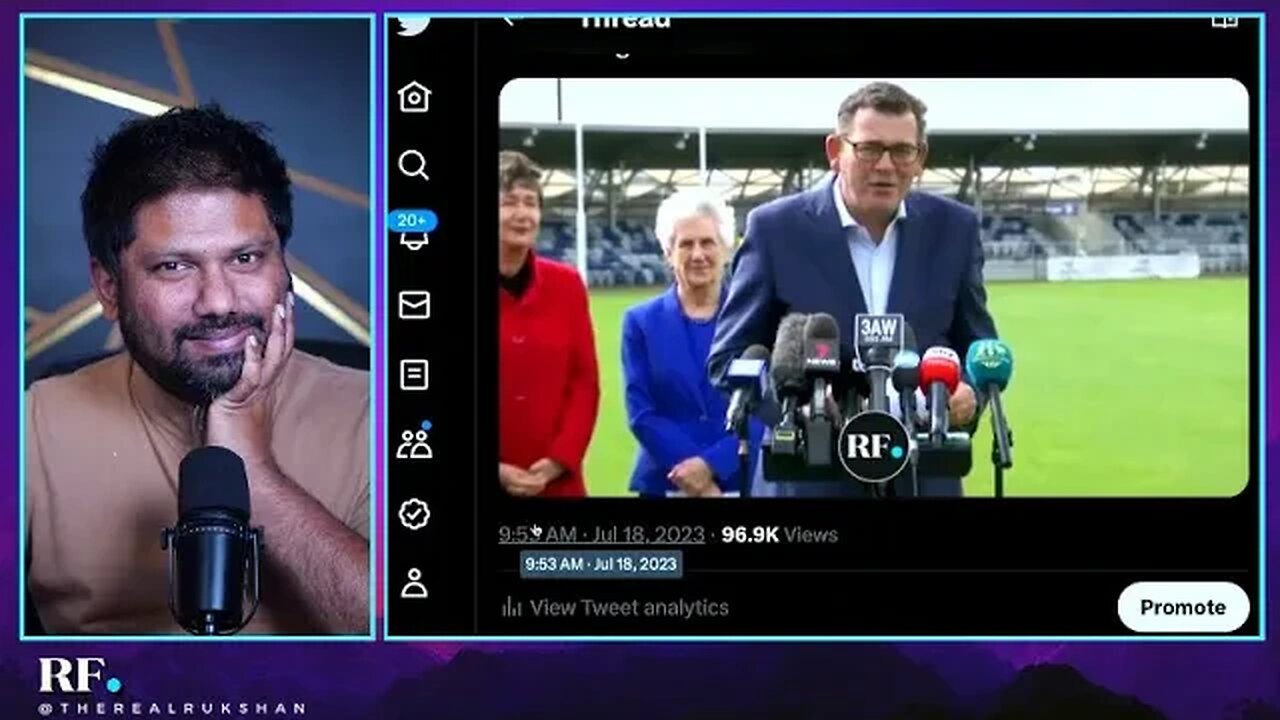The image size is (1280, 720).
Task: Open the Lists icon in sidebar
Action: [414, 375]
